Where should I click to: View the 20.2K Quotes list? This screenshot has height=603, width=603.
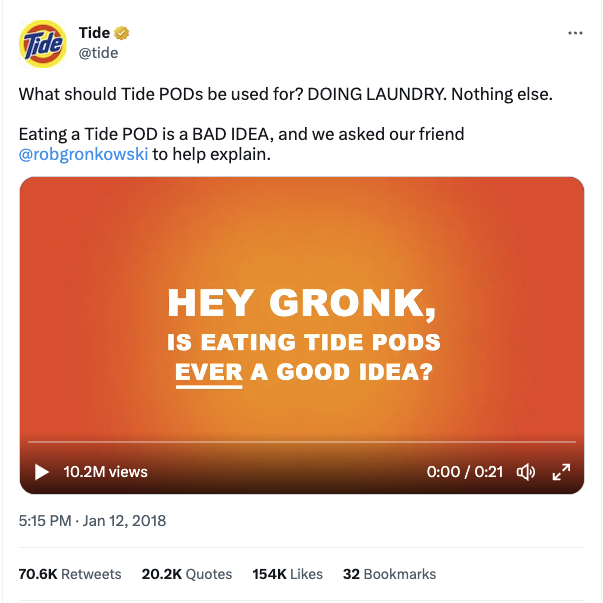[x=187, y=574]
